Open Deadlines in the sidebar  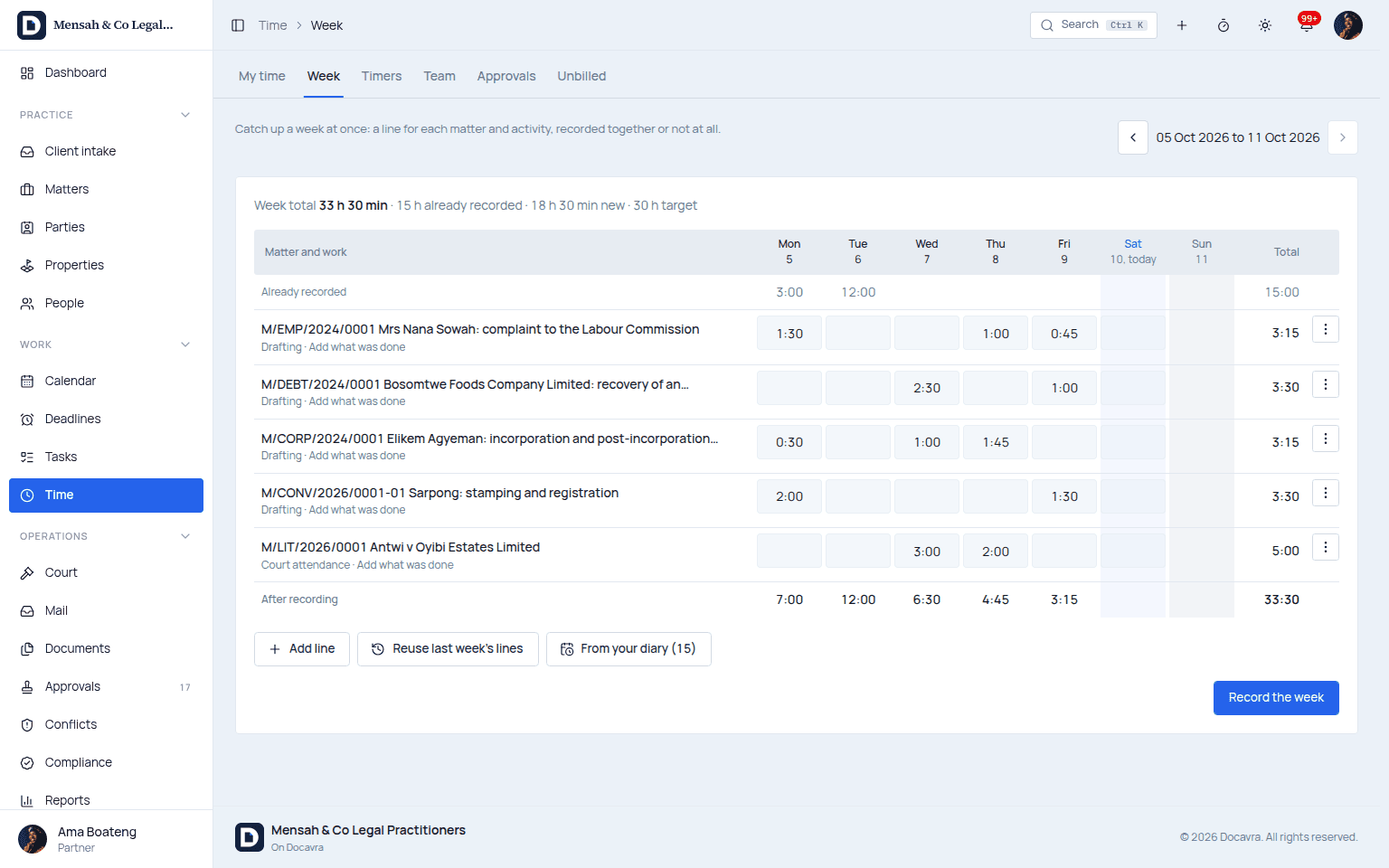tap(106, 419)
